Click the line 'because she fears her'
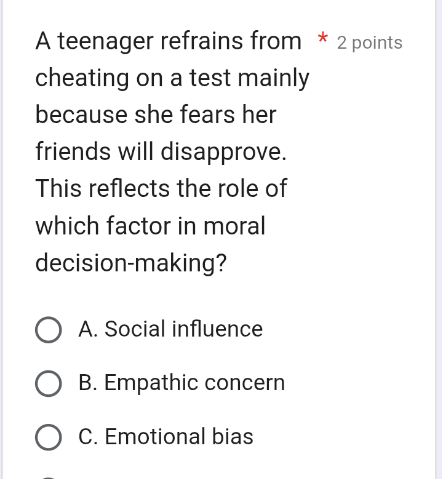The image size is (442, 479). (156, 115)
